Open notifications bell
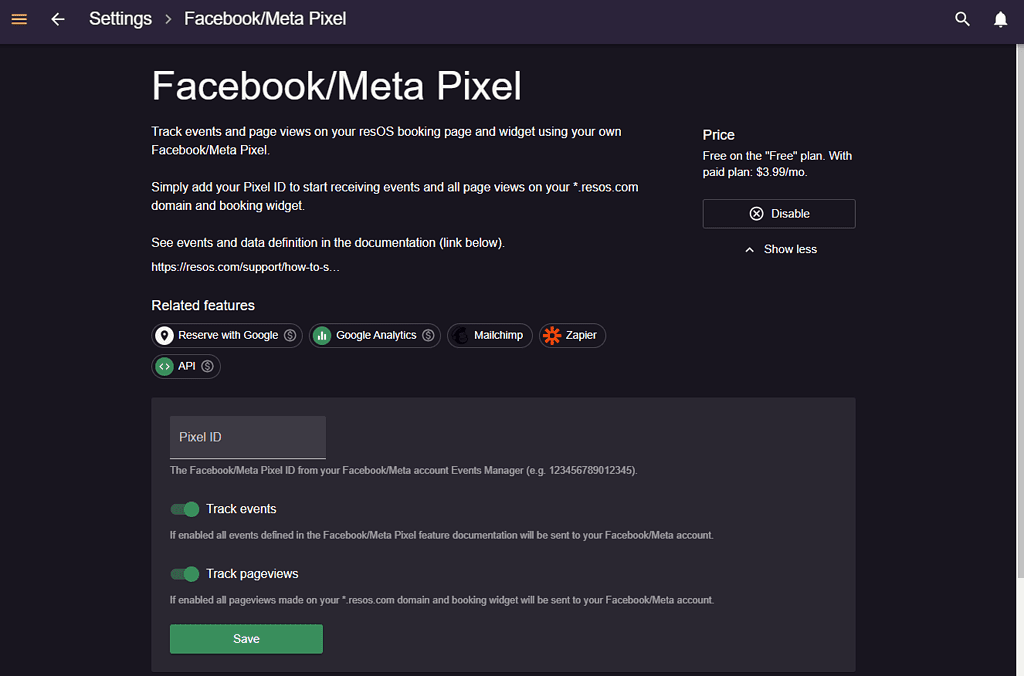Viewport: 1024px width, 676px height. coord(1000,19)
